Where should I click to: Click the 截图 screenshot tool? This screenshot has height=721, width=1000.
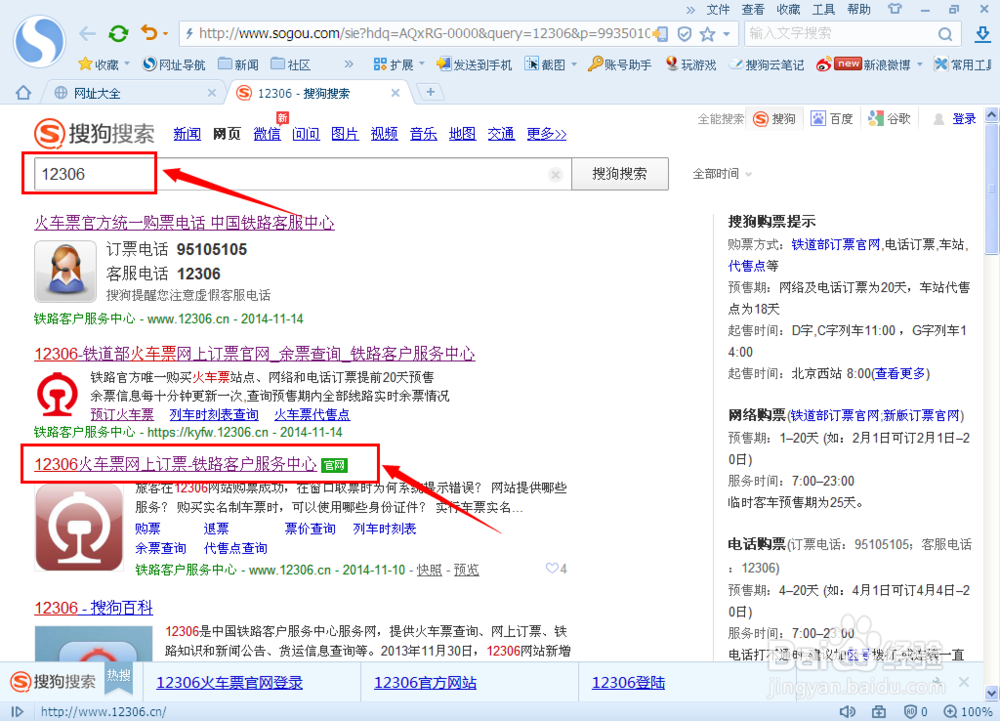coord(545,64)
